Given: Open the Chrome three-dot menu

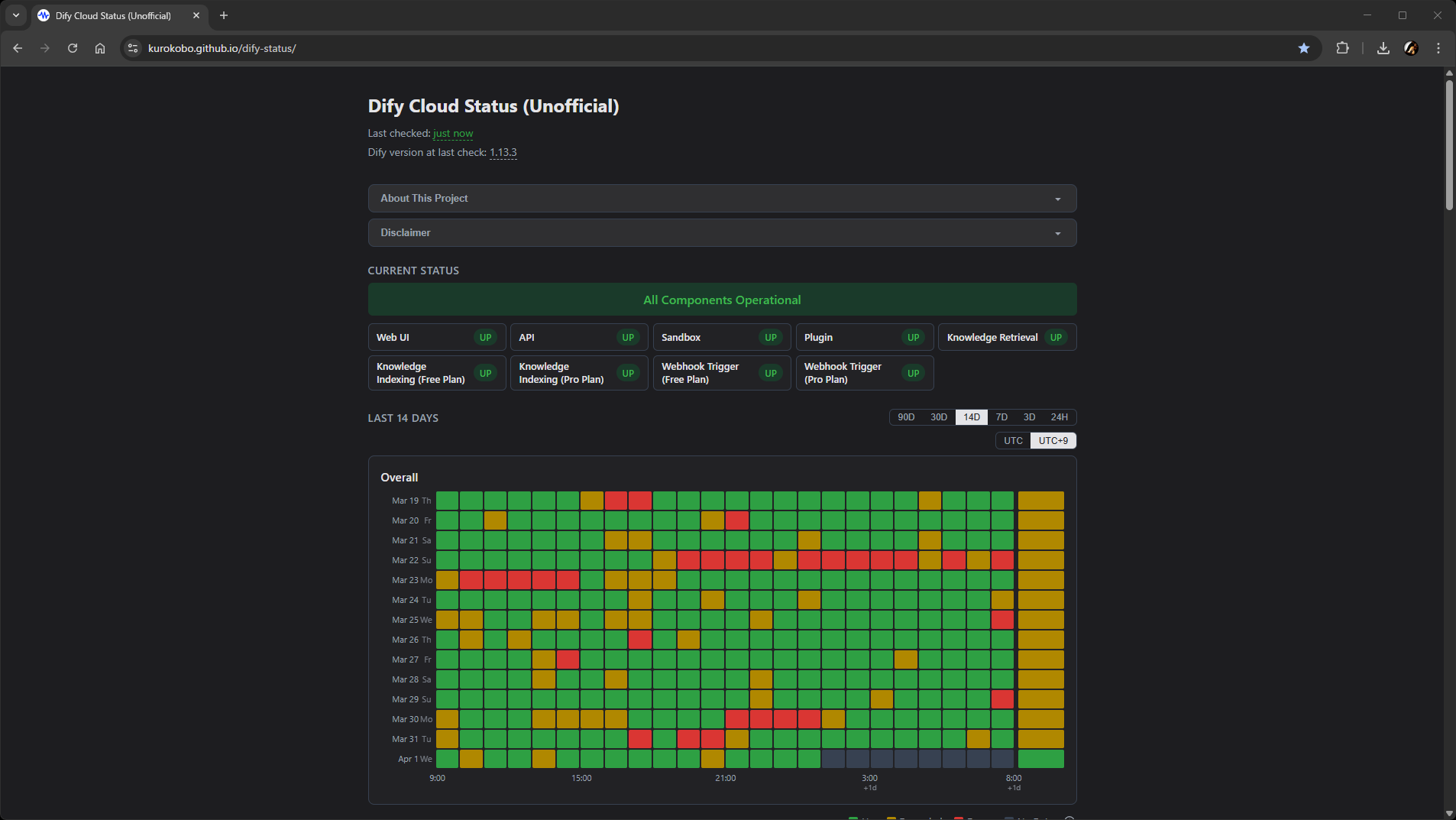Looking at the screenshot, I should [x=1438, y=48].
